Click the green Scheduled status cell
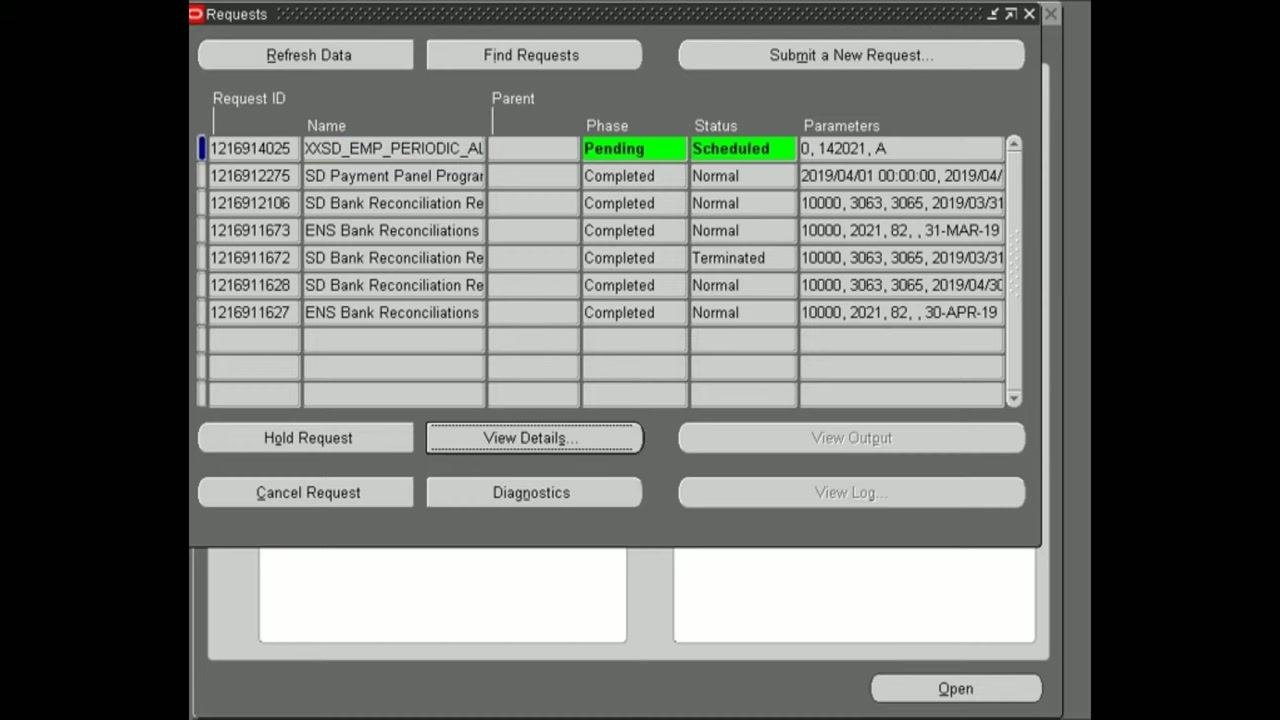 tap(743, 149)
